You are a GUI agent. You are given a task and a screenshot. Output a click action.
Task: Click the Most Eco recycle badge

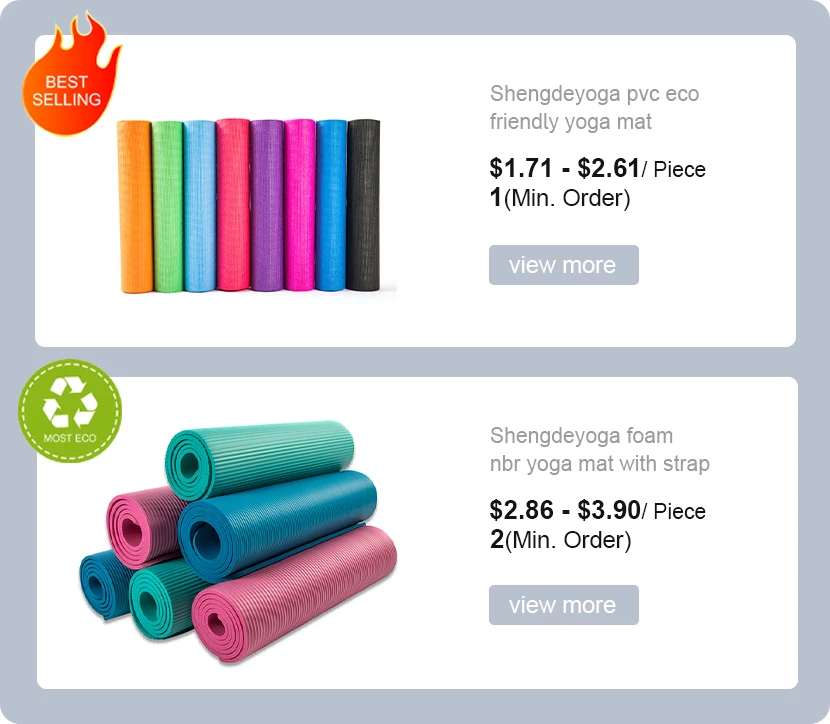(70, 410)
